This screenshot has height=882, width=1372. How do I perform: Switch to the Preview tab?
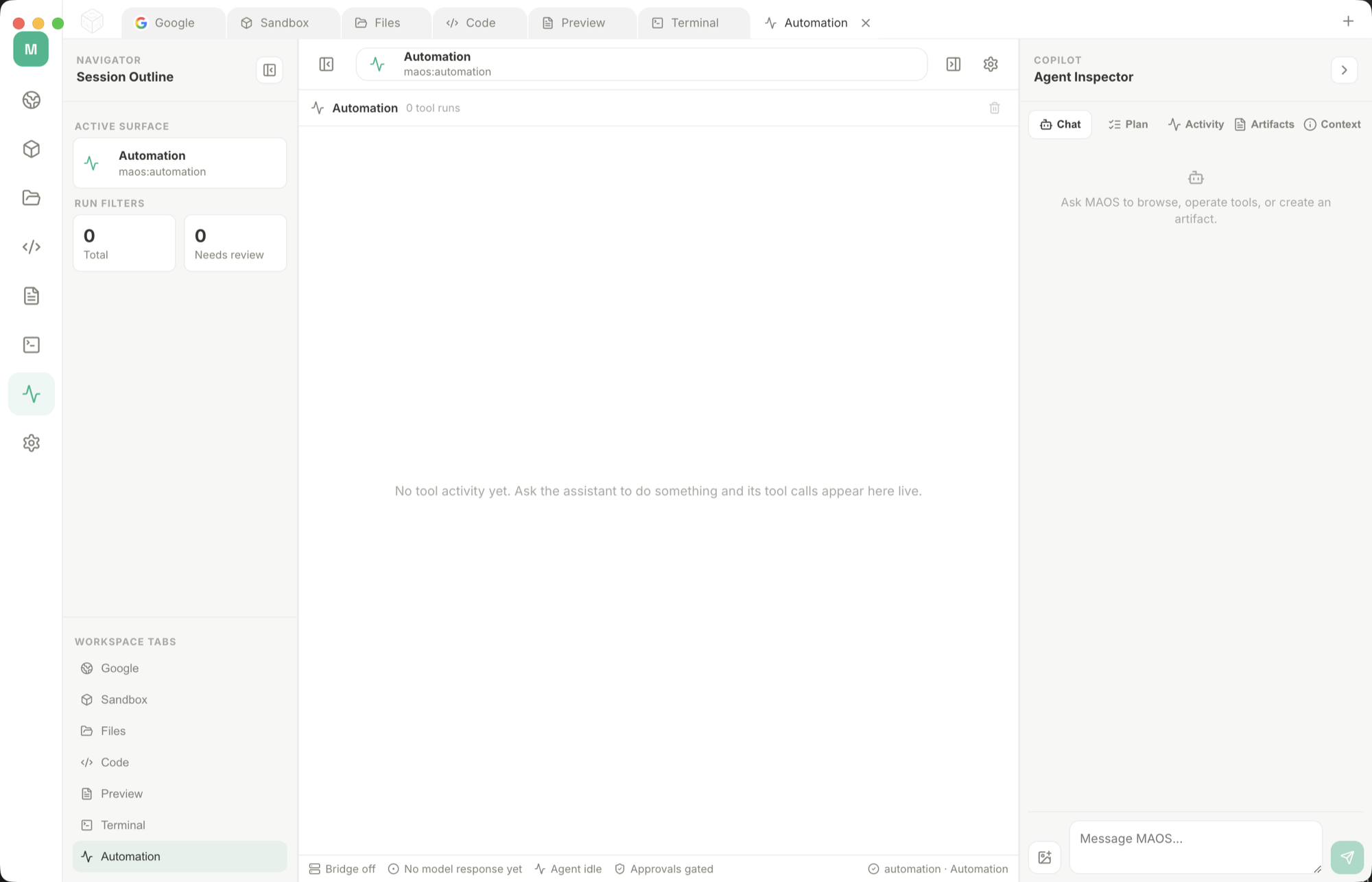(x=582, y=23)
